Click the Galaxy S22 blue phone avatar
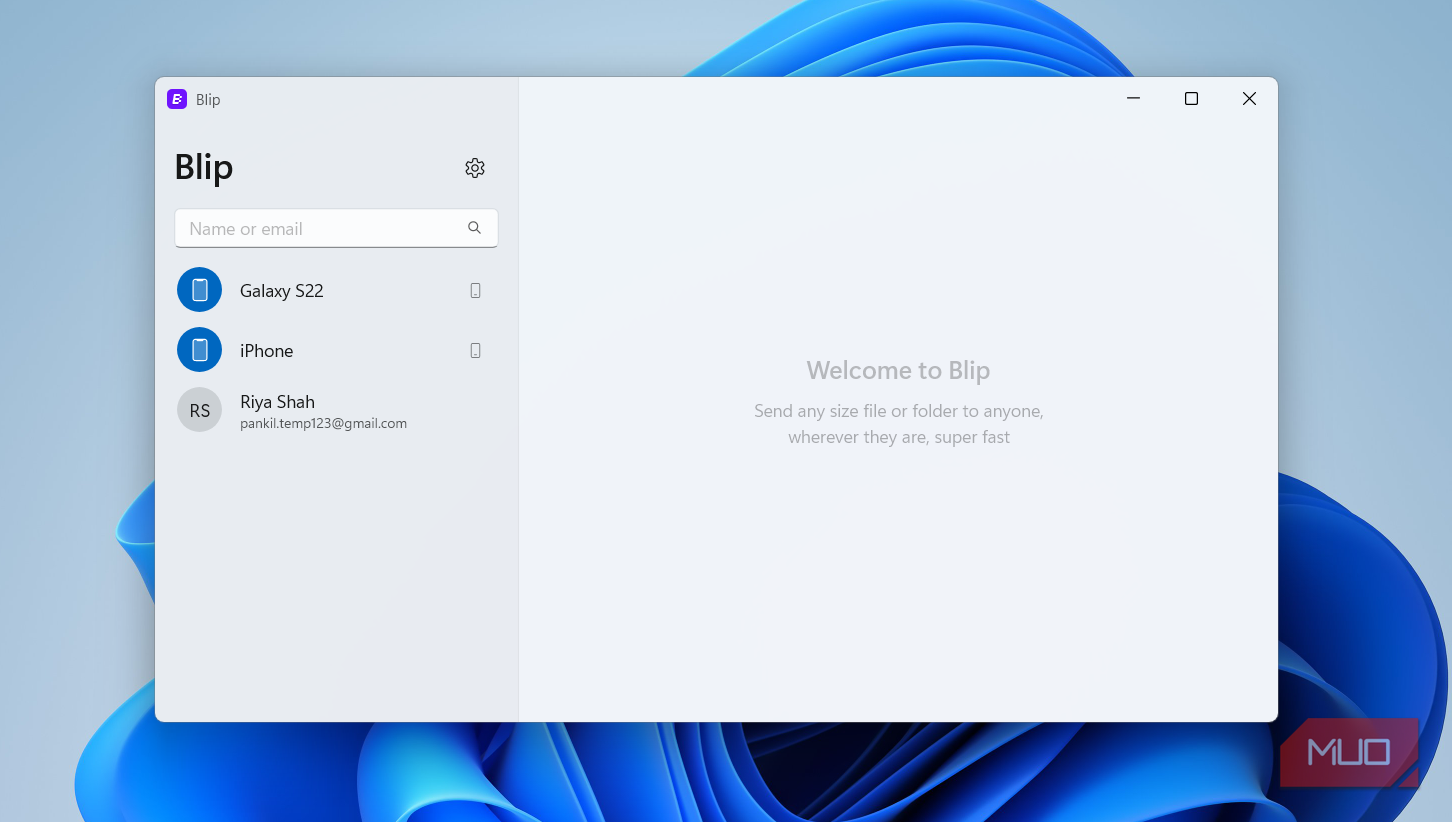Screen dimensions: 1452x822 [199, 290]
